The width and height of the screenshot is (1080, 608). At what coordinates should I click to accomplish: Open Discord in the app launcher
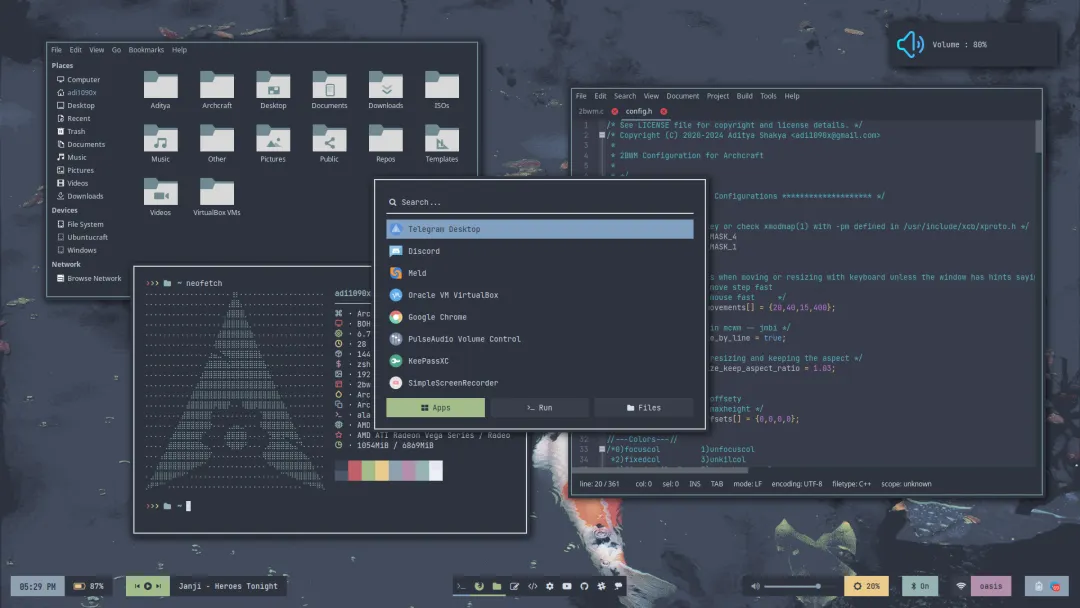[539, 251]
